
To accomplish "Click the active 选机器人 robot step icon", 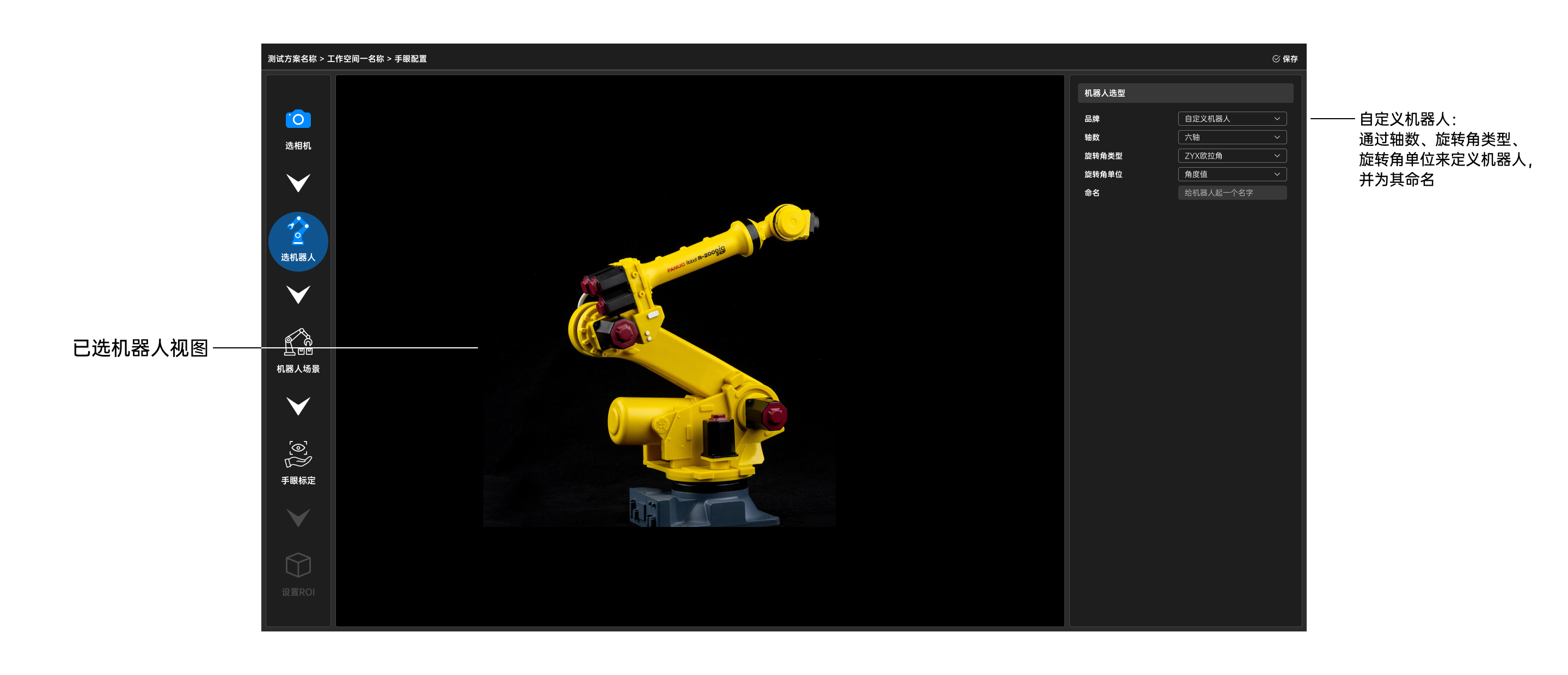I will point(298,231).
